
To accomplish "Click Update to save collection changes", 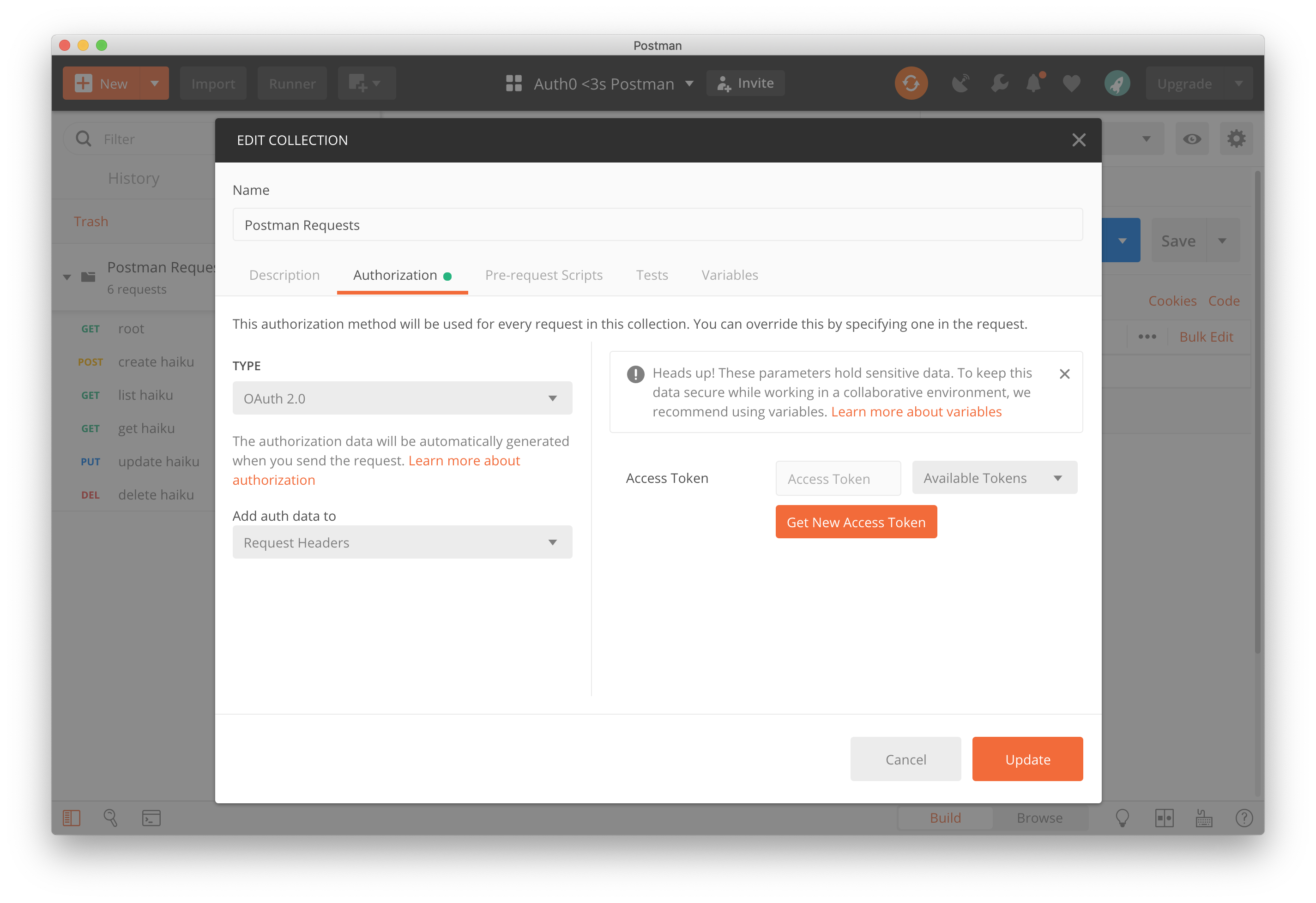I will click(1027, 759).
